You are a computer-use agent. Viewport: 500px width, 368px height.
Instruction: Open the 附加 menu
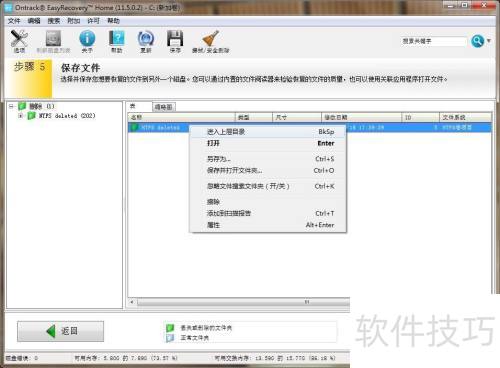74,21
